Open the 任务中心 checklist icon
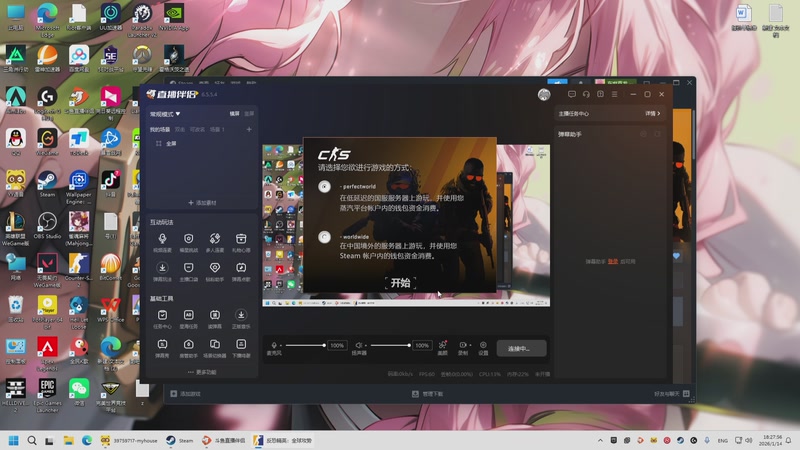 coord(162,315)
